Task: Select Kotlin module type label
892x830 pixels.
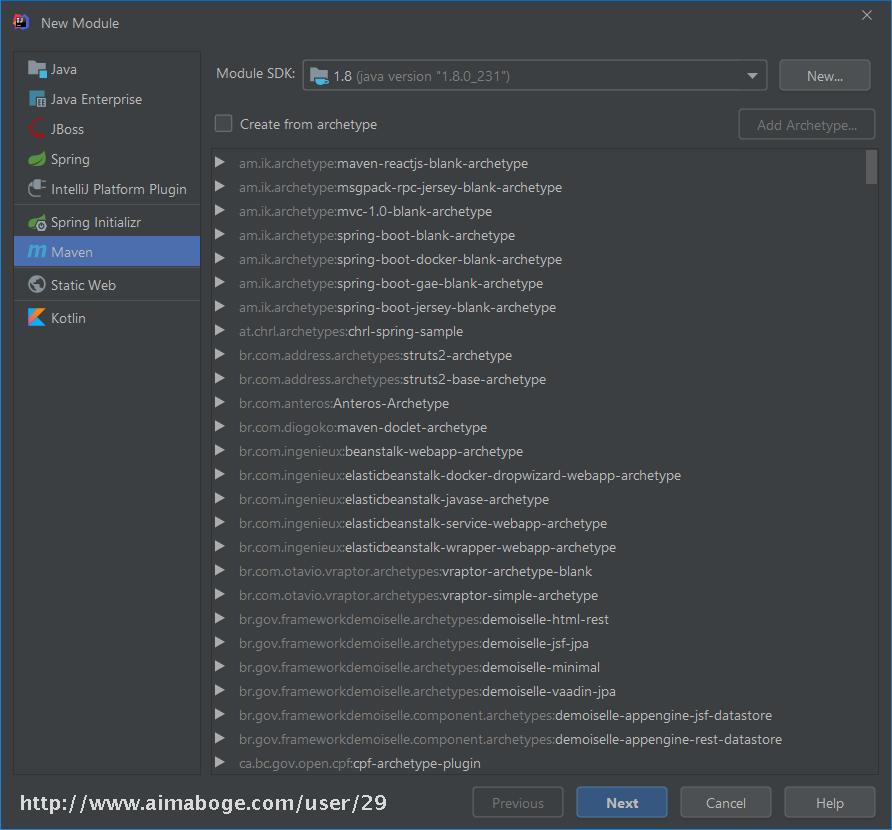Action: coord(68,318)
